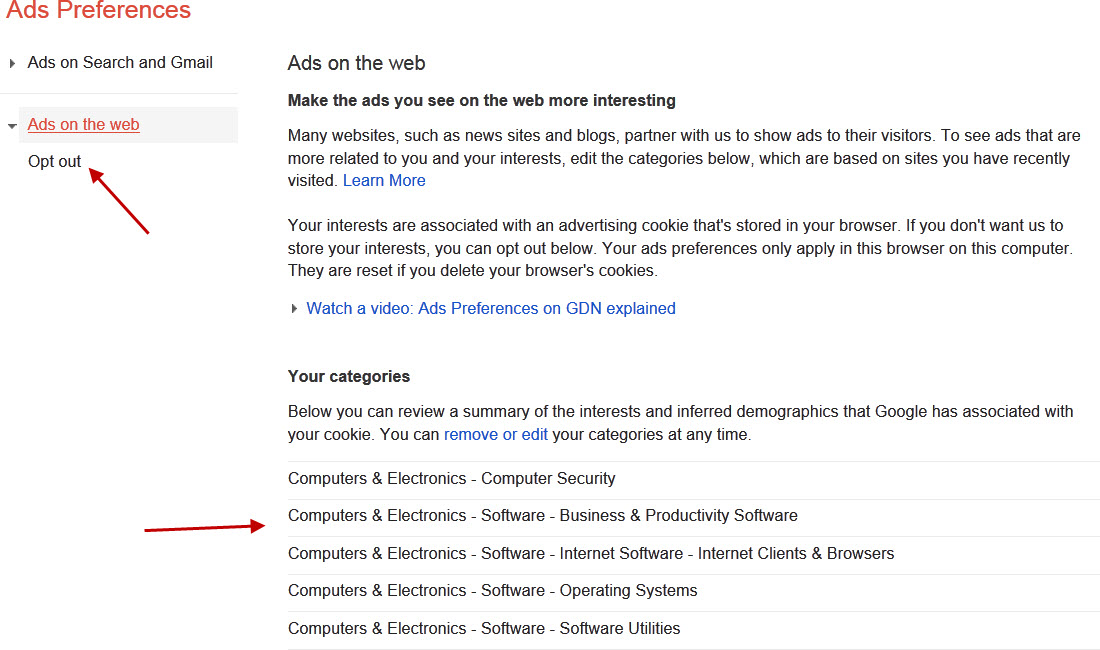Expand the Watch a video disclosure triangle
1100x650 pixels.
pos(294,309)
